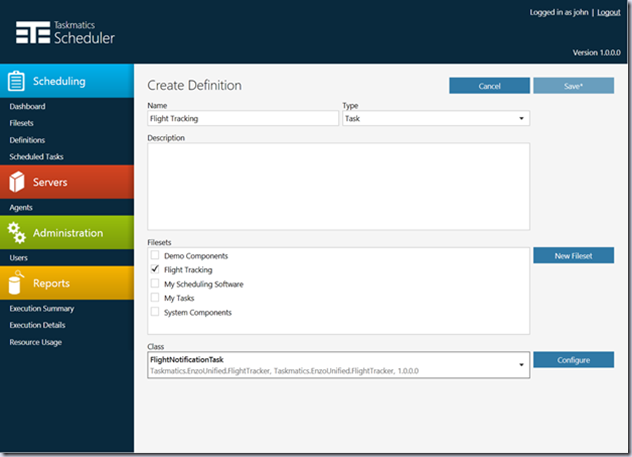The image size is (632, 457).
Task: Open Filesets in the sidebar
Action: (x=21, y=123)
